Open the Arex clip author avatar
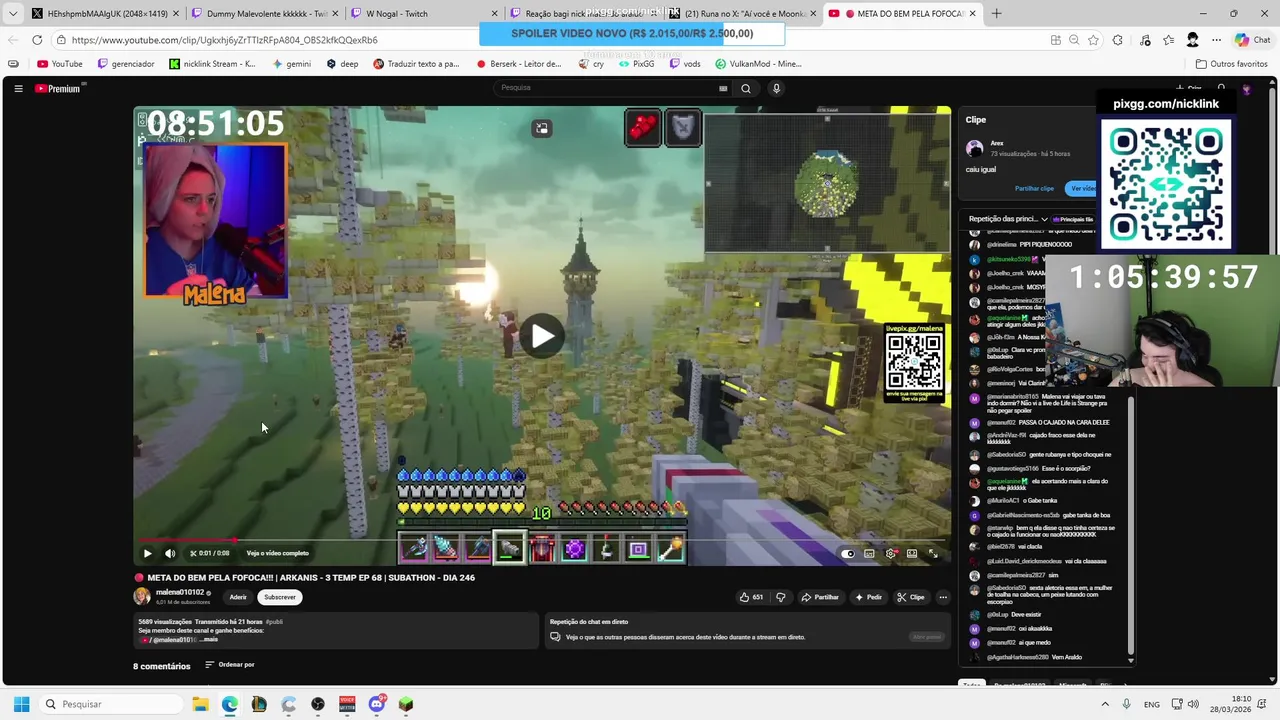This screenshot has height=720, width=1280. coord(975,148)
